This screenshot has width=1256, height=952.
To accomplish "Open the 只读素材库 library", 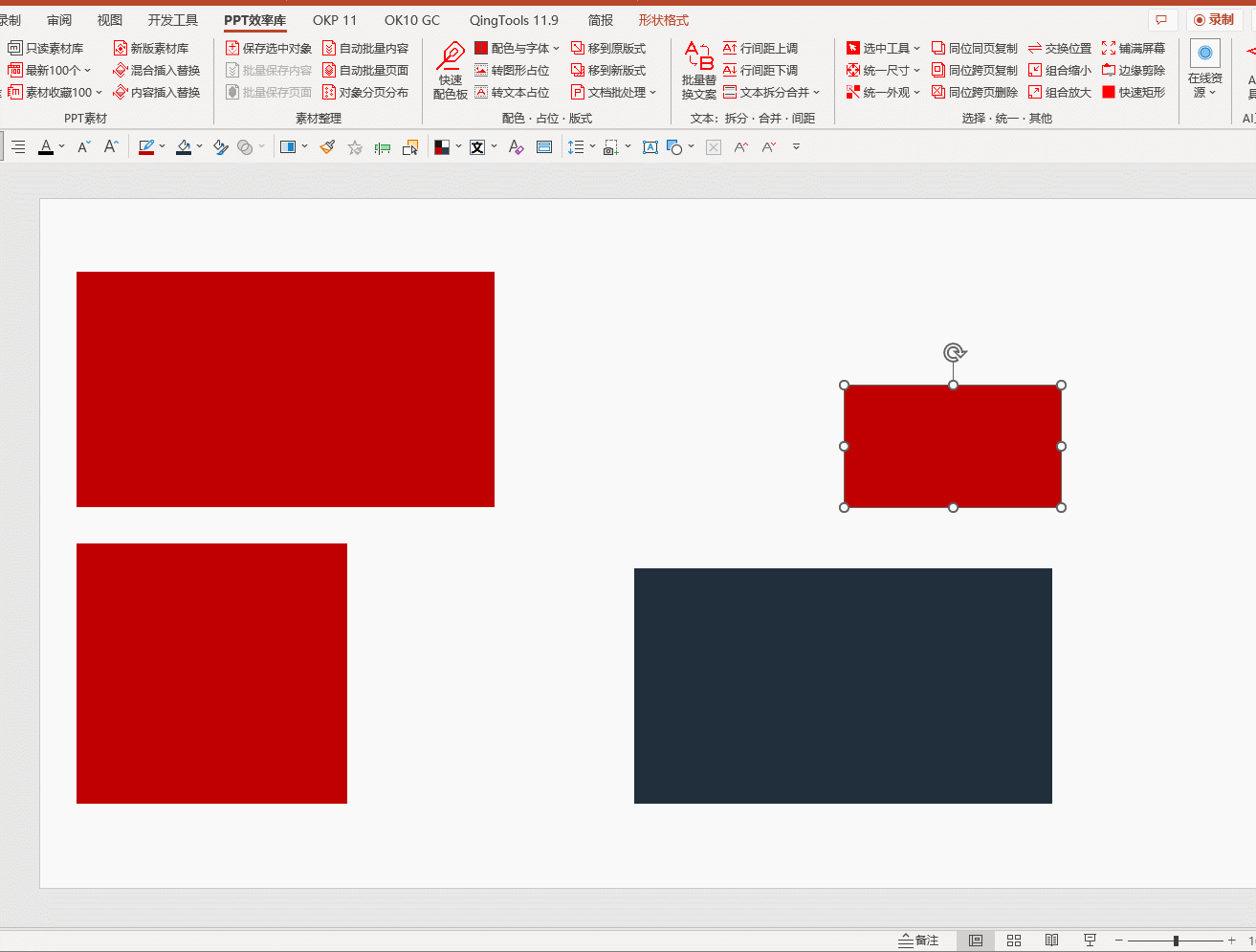I will pyautogui.click(x=46, y=48).
